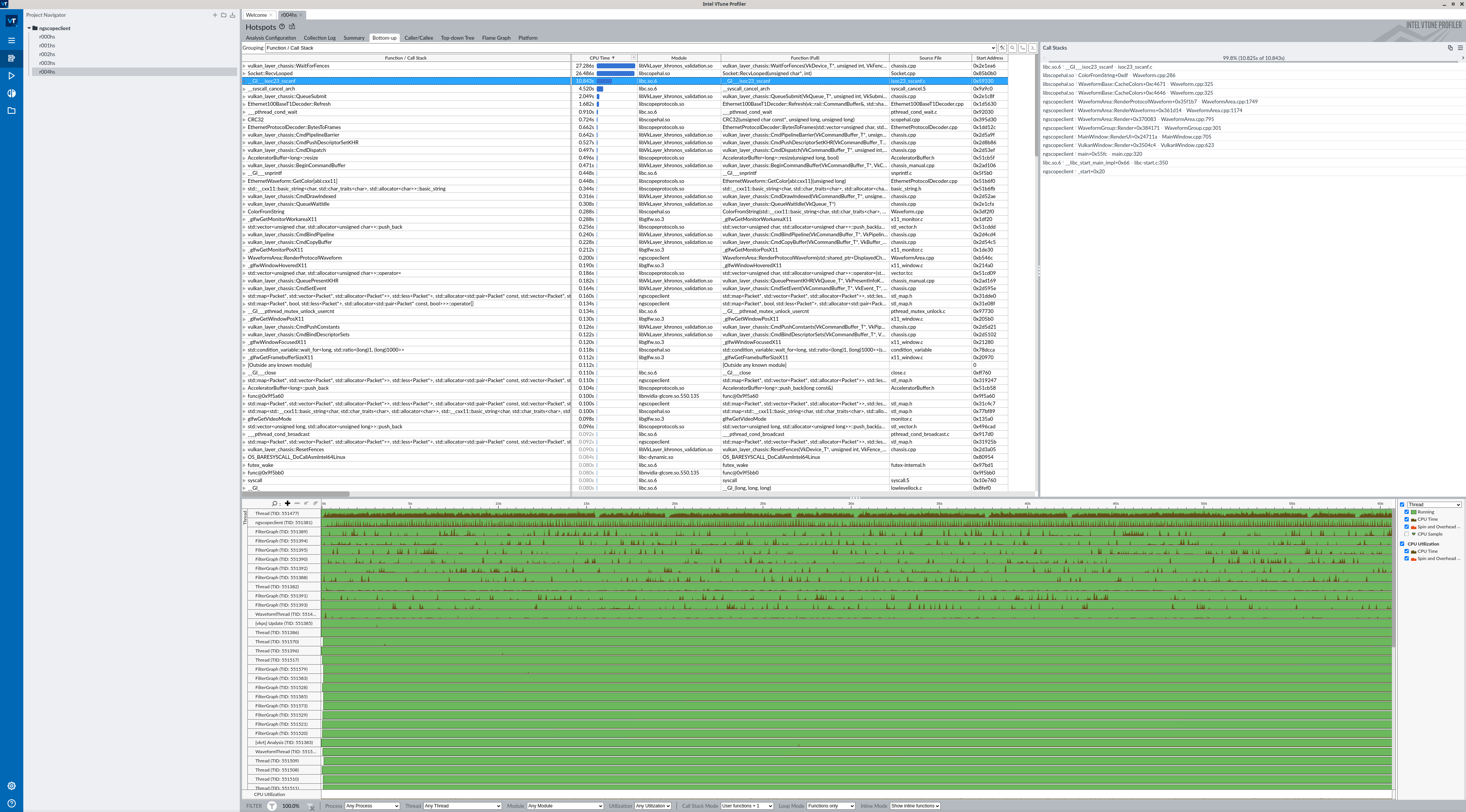Viewport: 1466px width, 812px height.
Task: Click the Compare Results icon in sidebar
Action: 11,93
